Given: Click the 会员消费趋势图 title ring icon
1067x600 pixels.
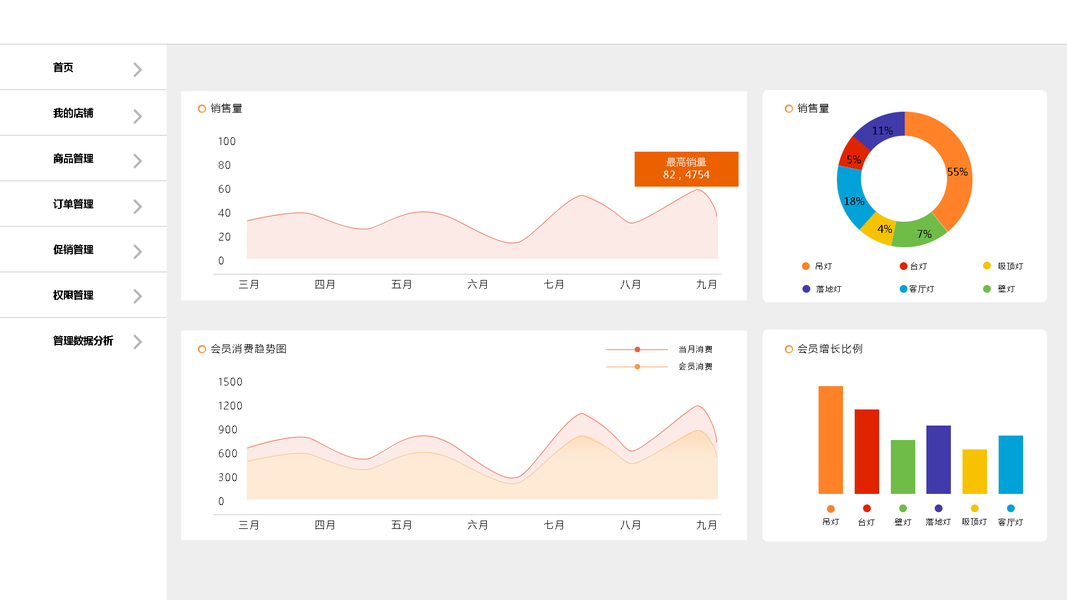Looking at the screenshot, I should [201, 349].
